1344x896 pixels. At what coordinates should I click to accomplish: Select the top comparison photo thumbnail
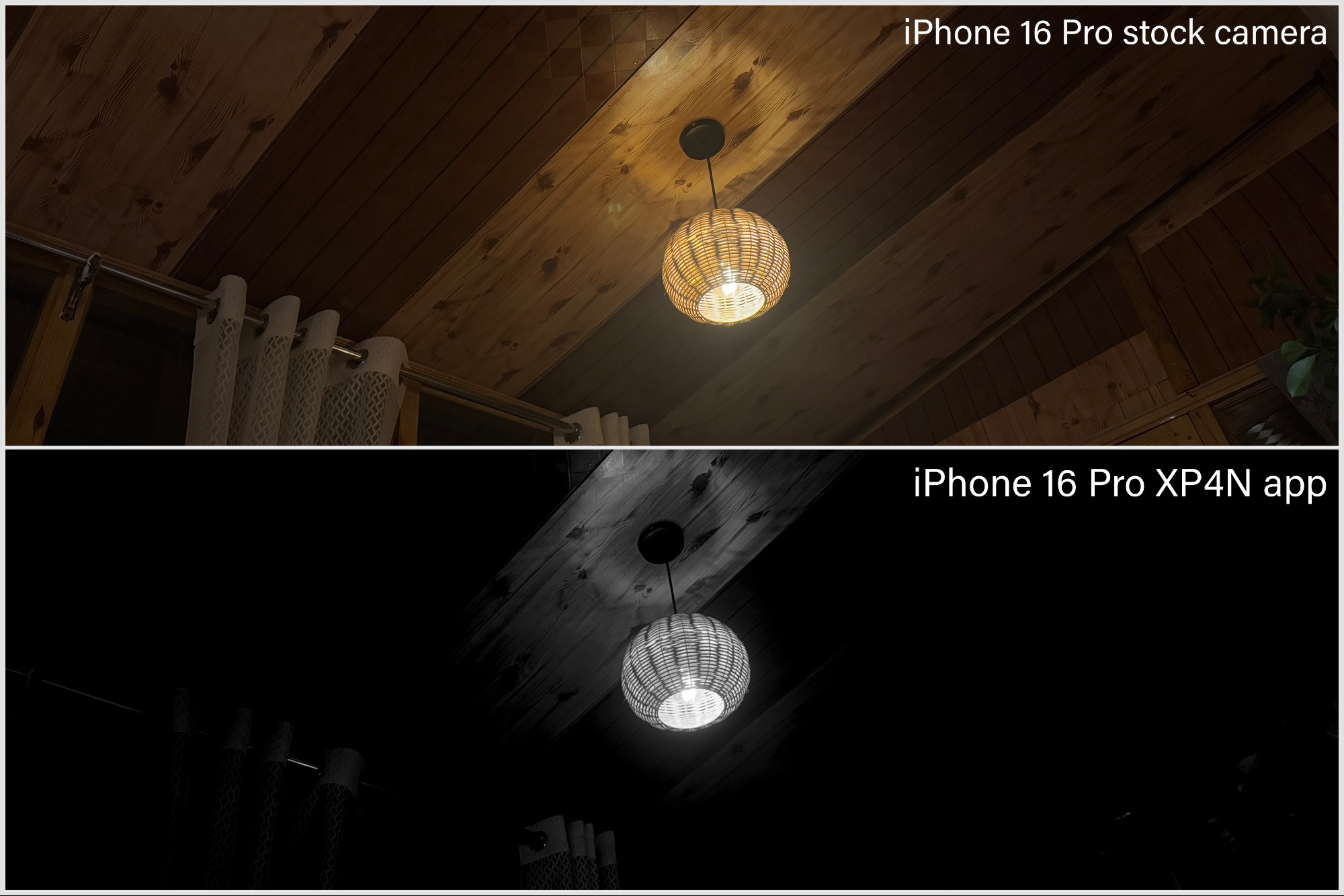[x=672, y=225]
